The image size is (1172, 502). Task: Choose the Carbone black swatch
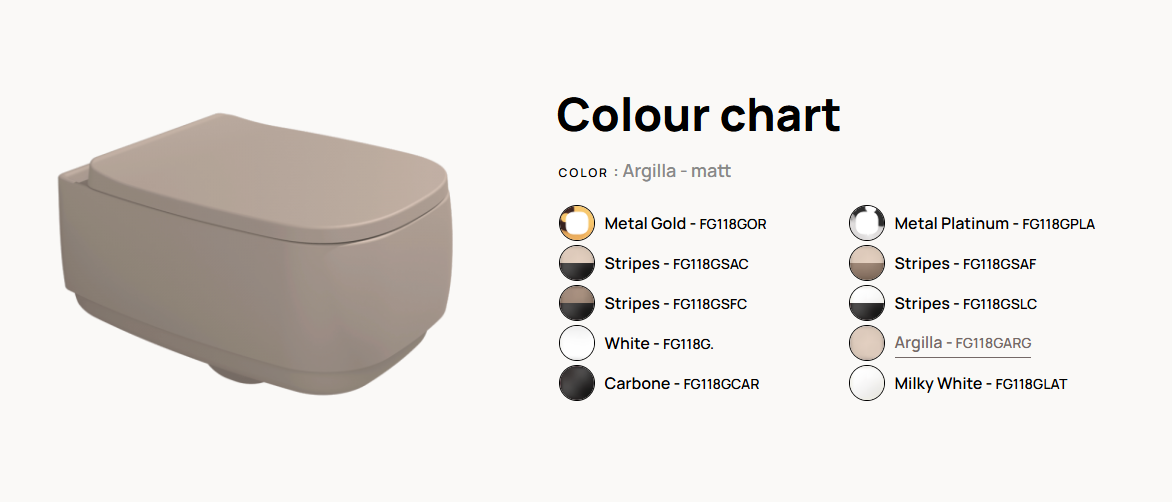pyautogui.click(x=576, y=383)
